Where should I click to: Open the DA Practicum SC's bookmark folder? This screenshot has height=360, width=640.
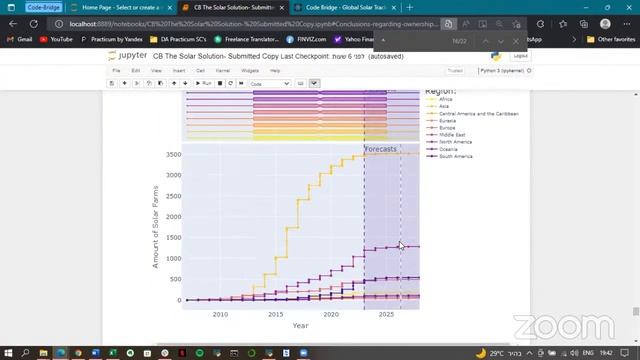pyautogui.click(x=178, y=40)
